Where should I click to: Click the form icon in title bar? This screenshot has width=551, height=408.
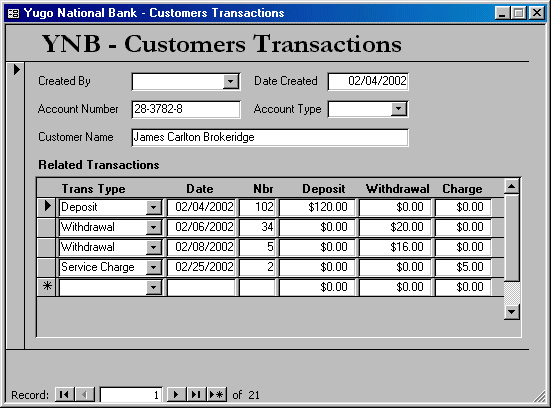[x=13, y=13]
